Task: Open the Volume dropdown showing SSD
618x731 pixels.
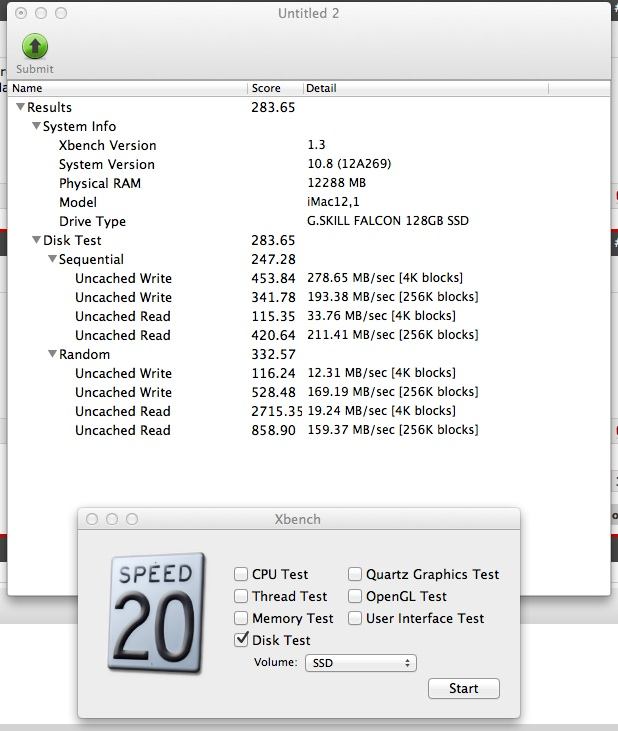Action: pyautogui.click(x=361, y=662)
